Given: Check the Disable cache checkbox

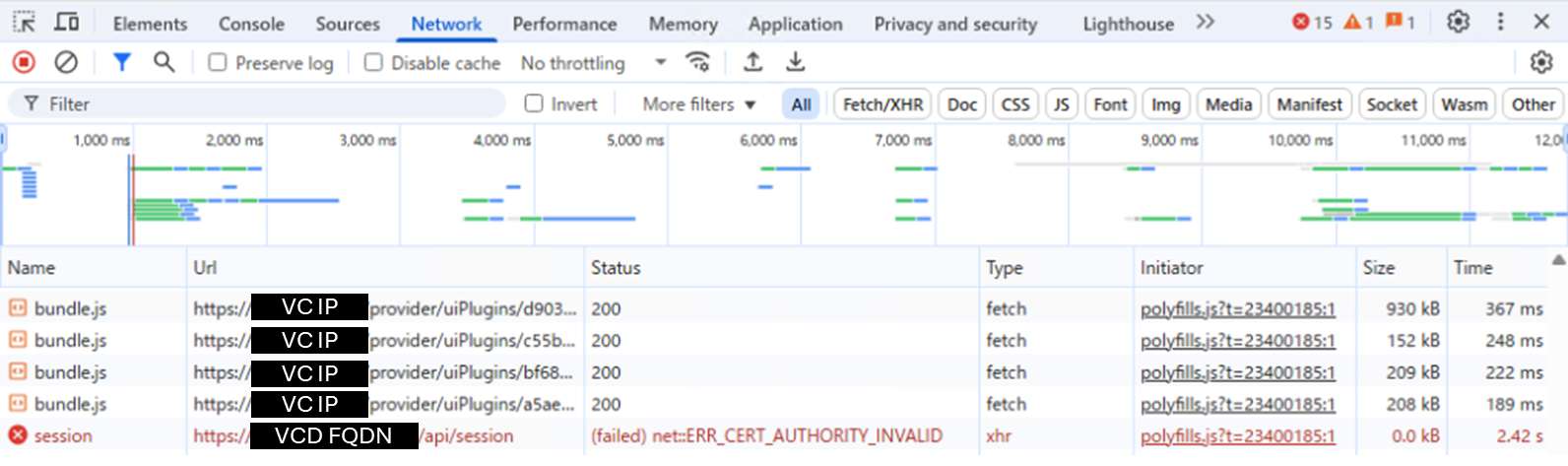Looking at the screenshot, I should click(373, 63).
